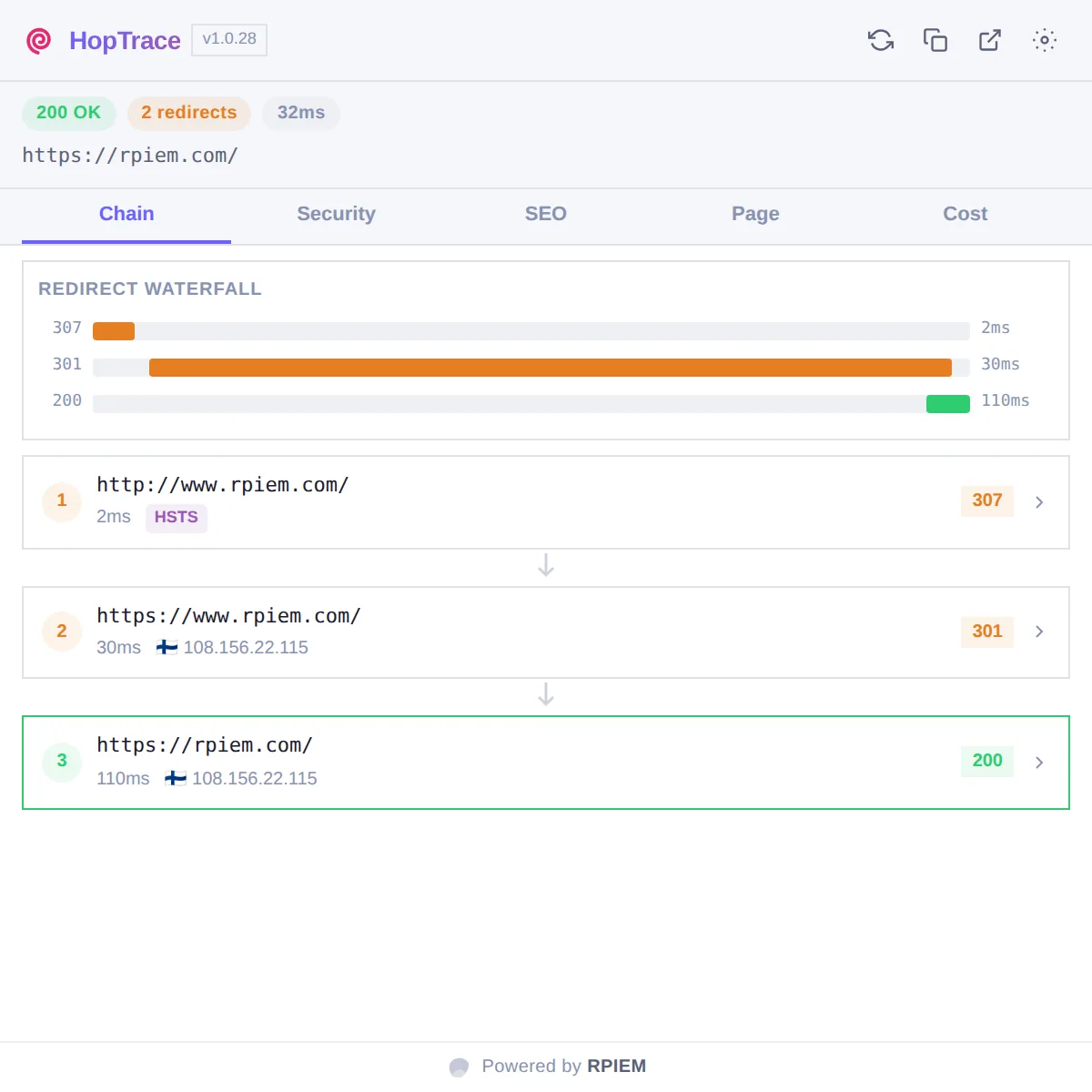This screenshot has width=1092, height=1092.
Task: Click IP address on the 110ms hop
Action: click(255, 779)
